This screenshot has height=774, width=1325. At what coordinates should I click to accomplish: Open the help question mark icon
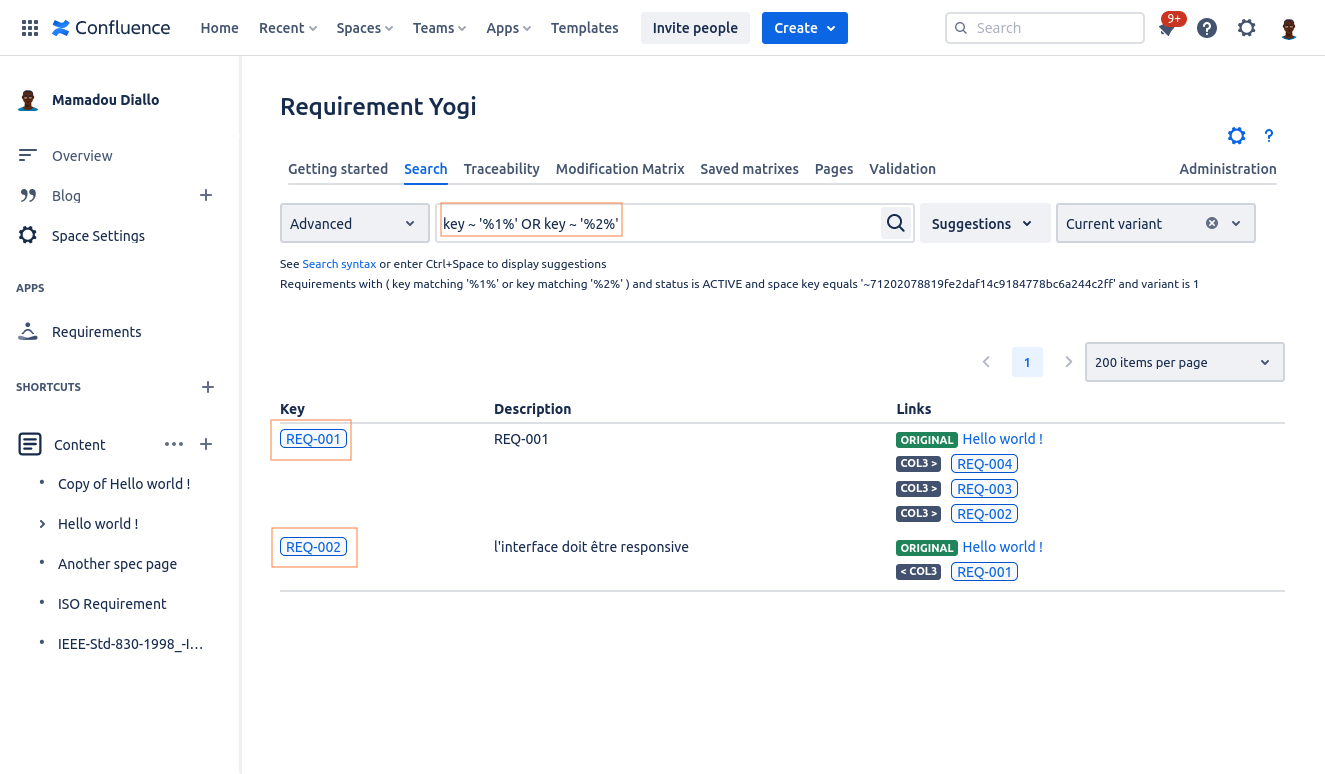click(x=1207, y=28)
